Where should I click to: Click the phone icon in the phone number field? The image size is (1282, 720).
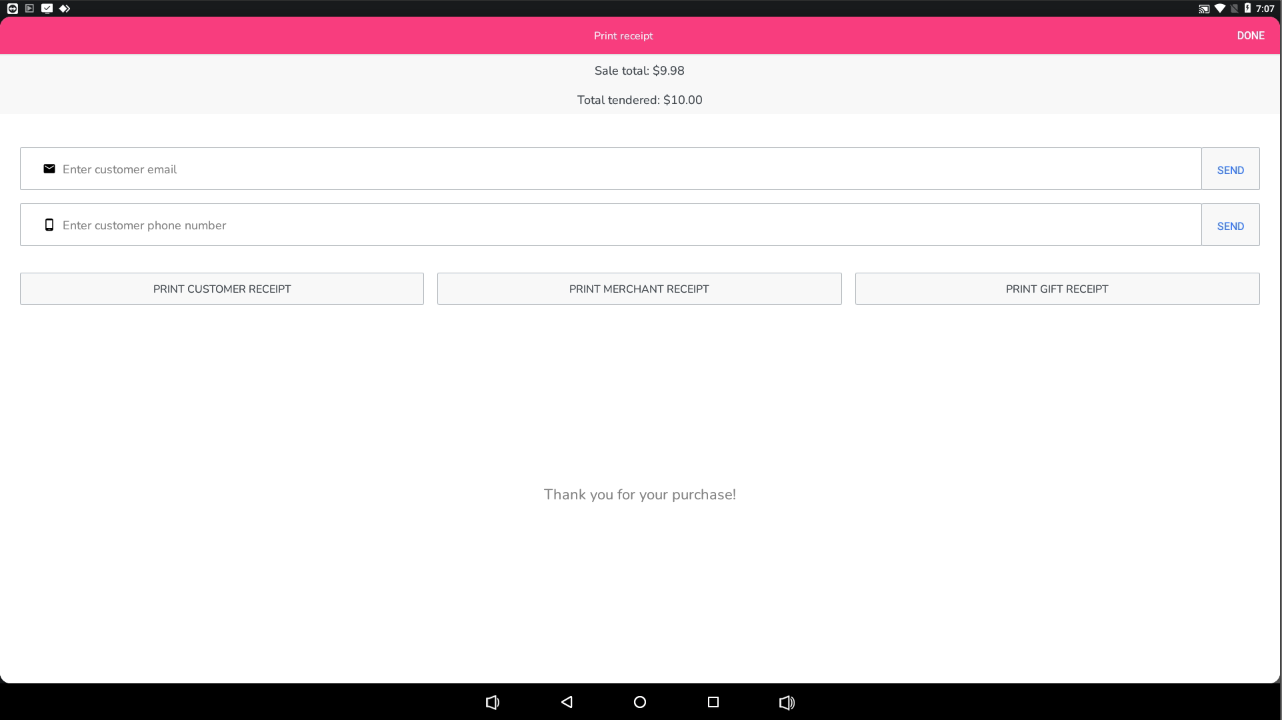click(49, 225)
